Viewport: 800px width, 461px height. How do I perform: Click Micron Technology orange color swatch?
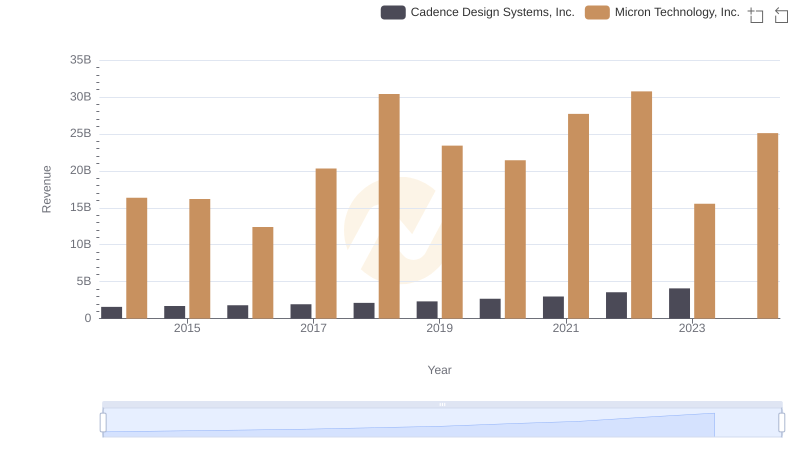(x=597, y=12)
